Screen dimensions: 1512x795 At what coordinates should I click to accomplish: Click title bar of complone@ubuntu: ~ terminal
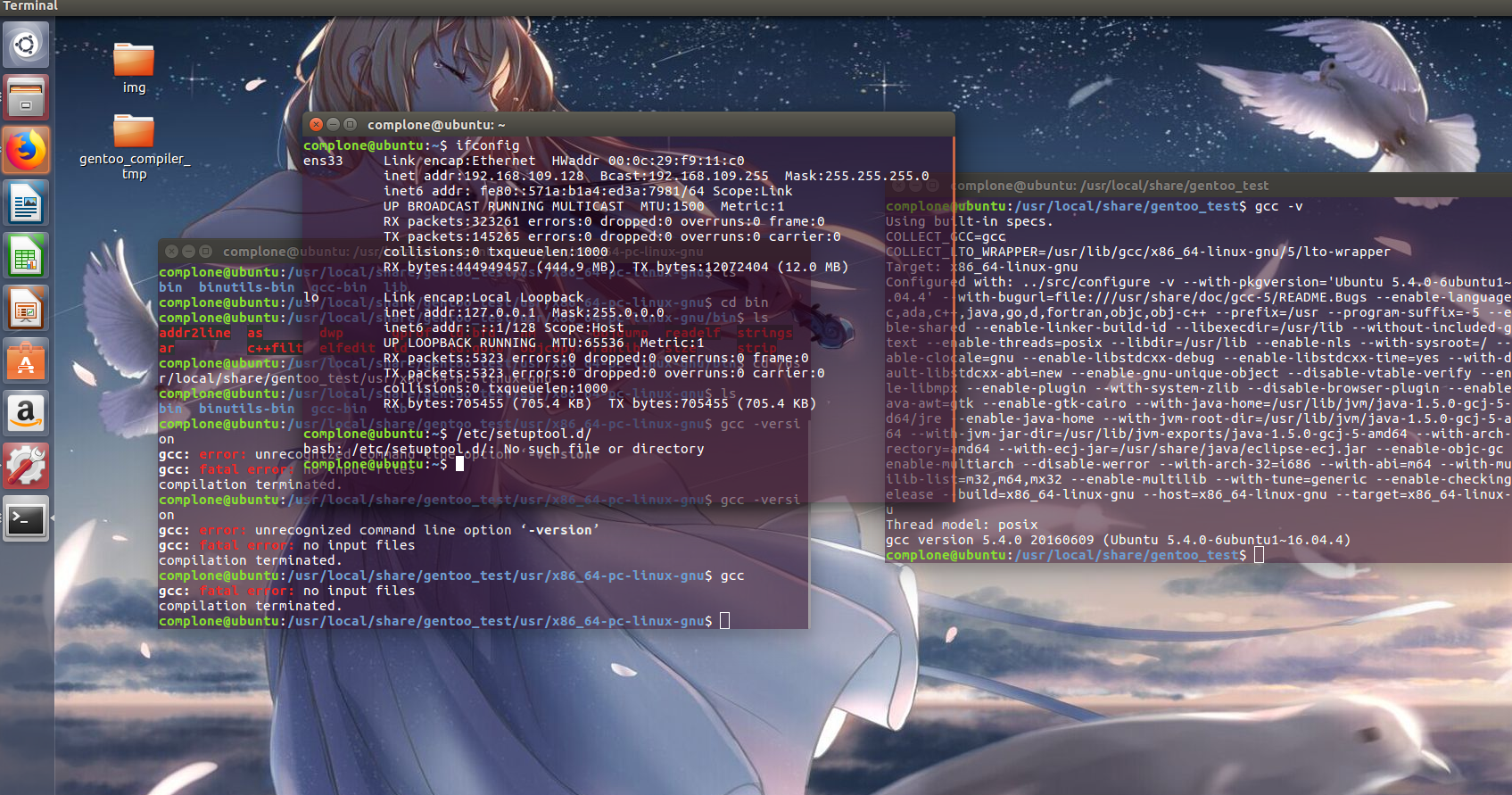[629, 125]
